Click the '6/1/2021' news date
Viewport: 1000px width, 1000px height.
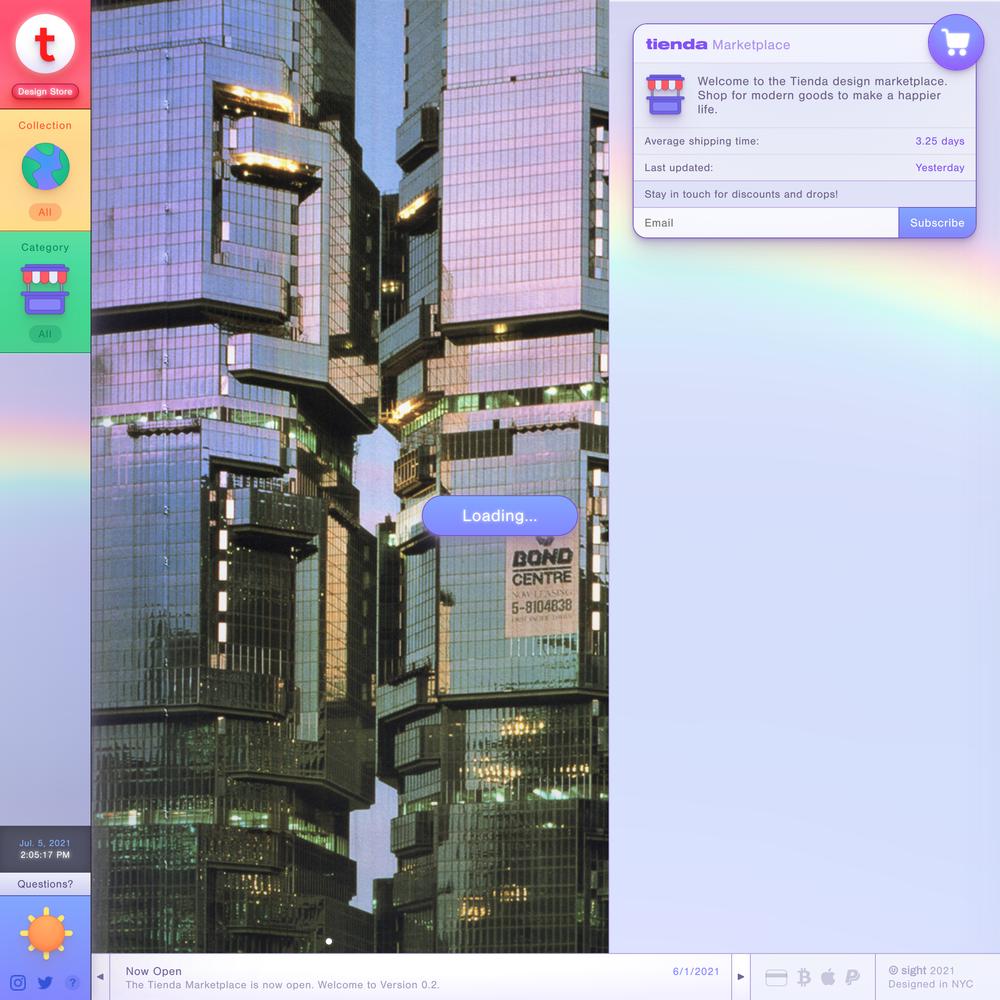[696, 971]
